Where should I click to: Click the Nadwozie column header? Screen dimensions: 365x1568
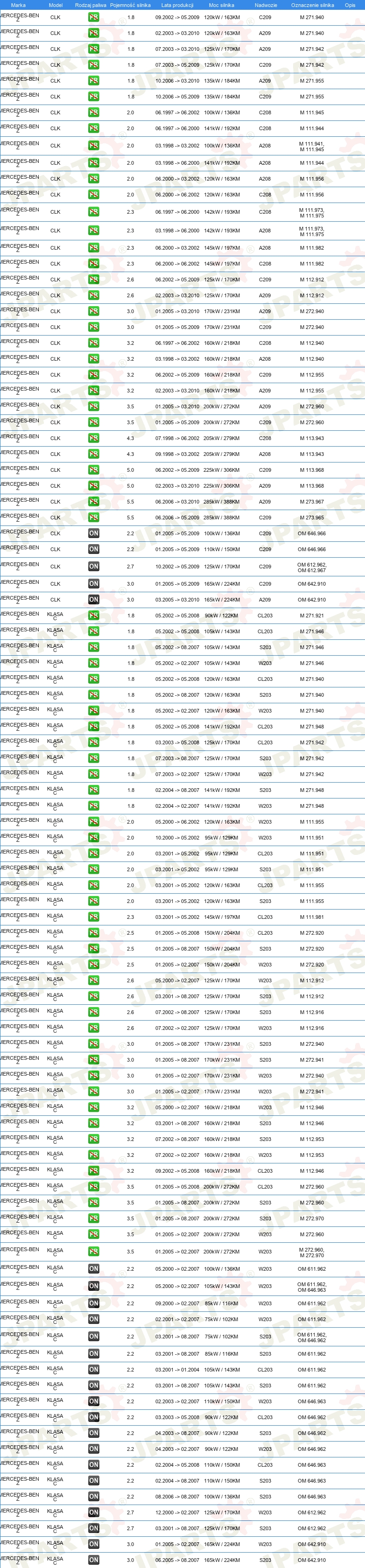coord(266,5)
